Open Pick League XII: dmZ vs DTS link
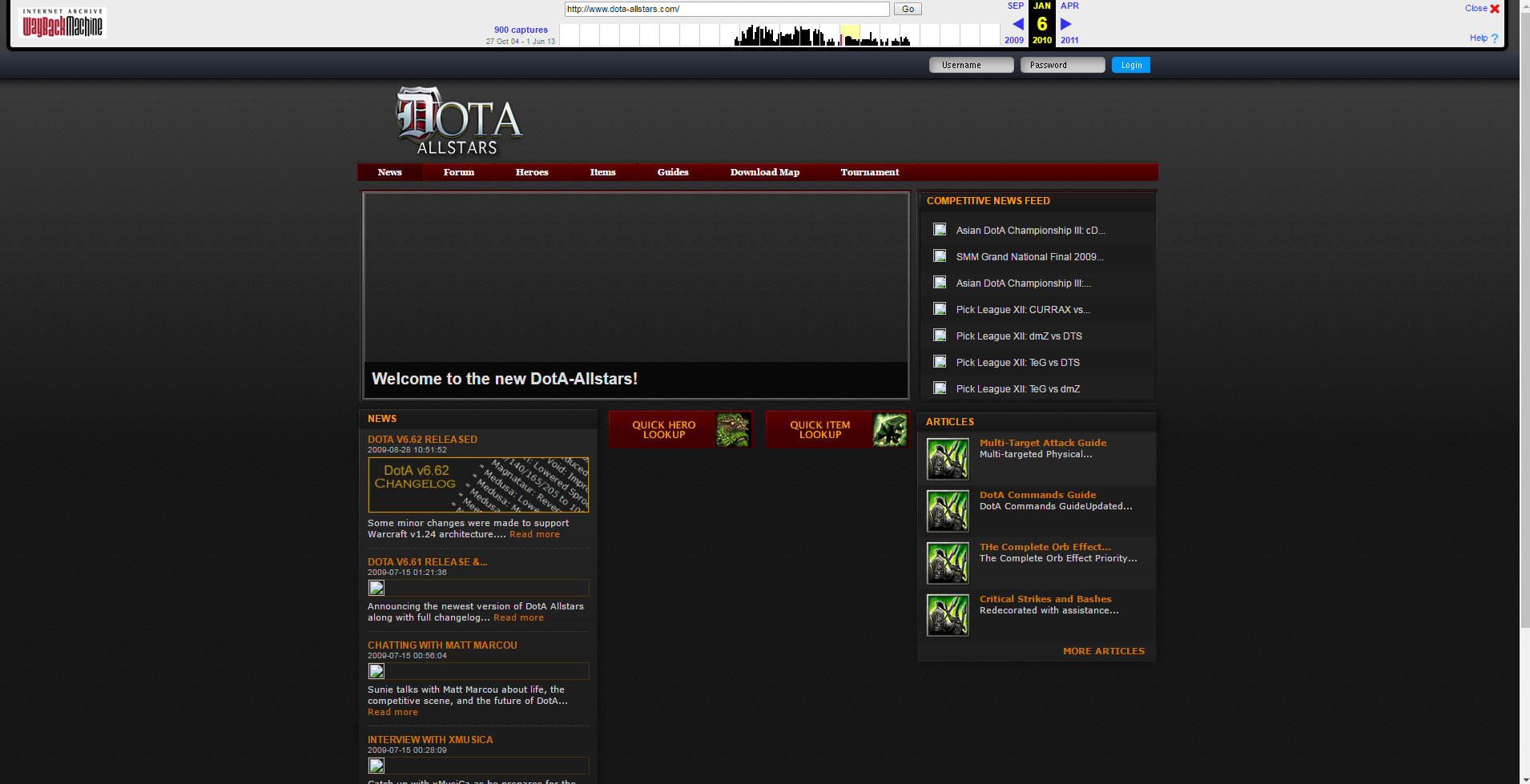Viewport: 1530px width, 784px height. click(x=1019, y=336)
